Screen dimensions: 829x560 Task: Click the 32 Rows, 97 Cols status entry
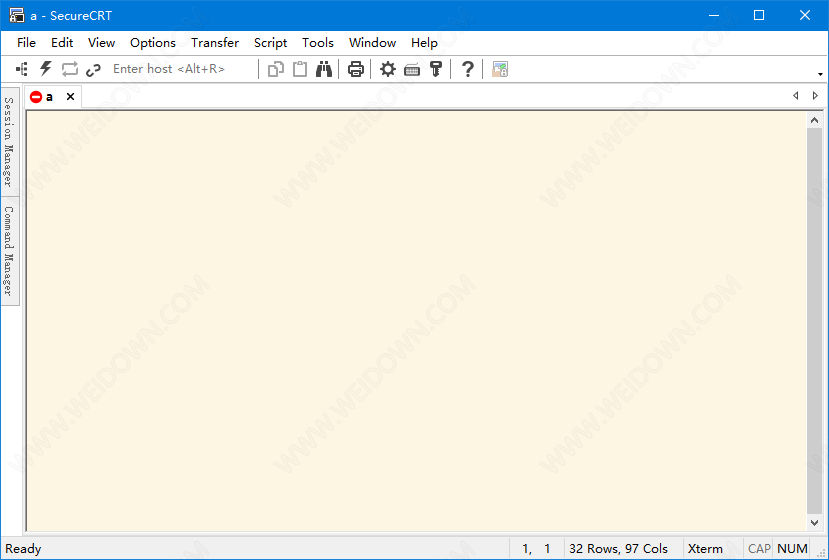[618, 549]
